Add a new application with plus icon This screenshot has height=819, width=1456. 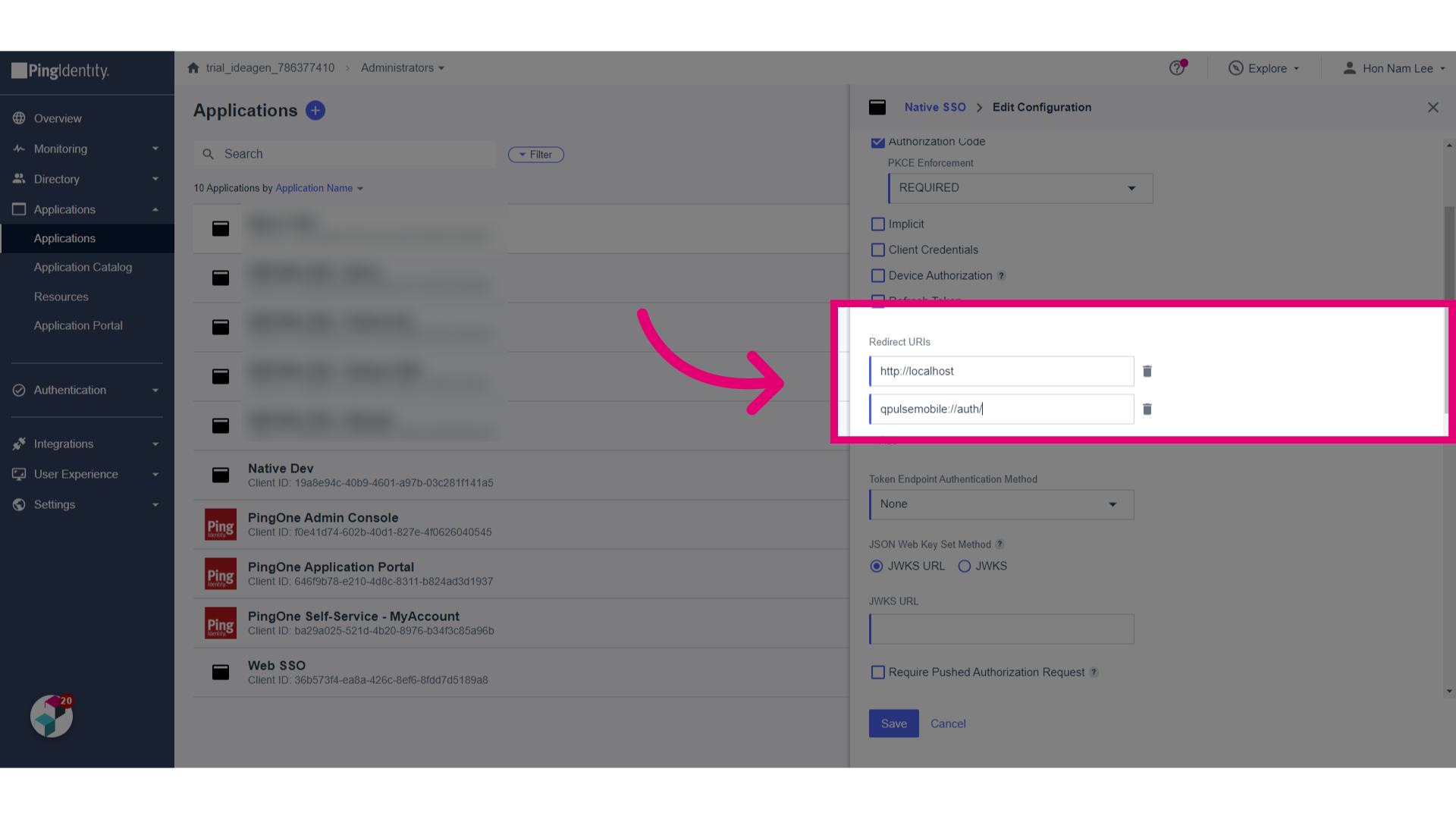point(315,111)
